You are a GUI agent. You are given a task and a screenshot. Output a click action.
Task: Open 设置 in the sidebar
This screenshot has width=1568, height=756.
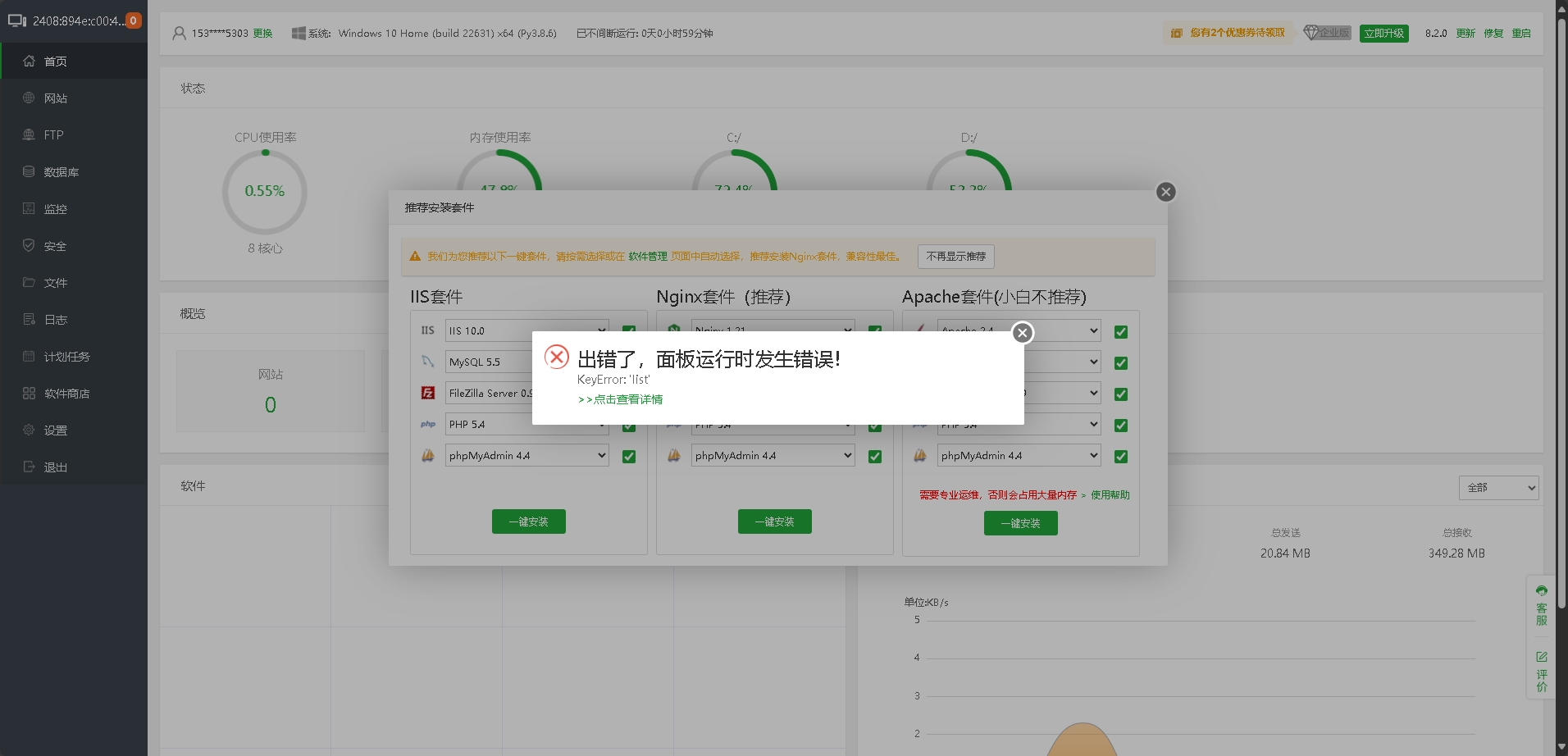point(74,430)
